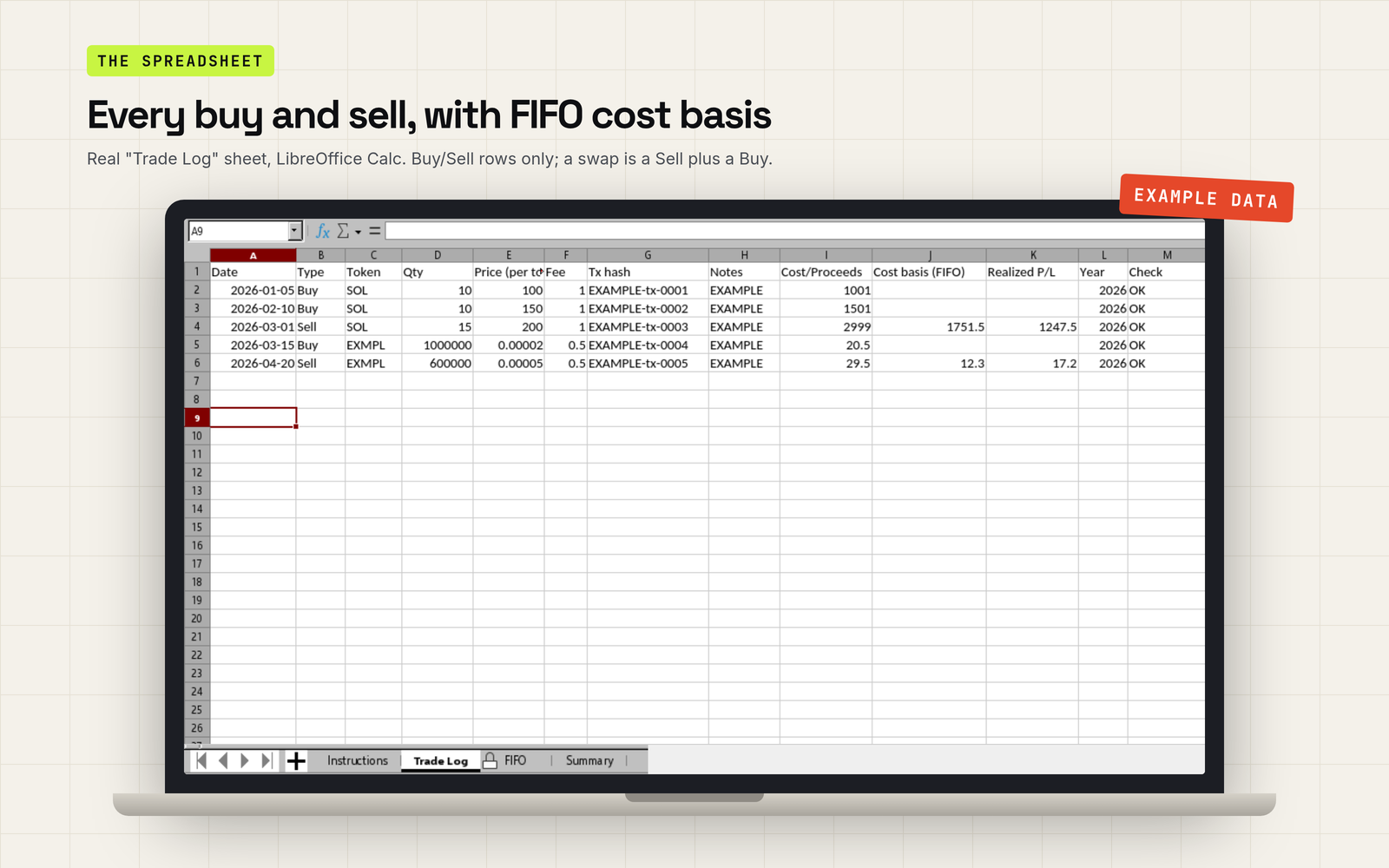
Task: Select row 4 header
Action: pyautogui.click(x=197, y=327)
